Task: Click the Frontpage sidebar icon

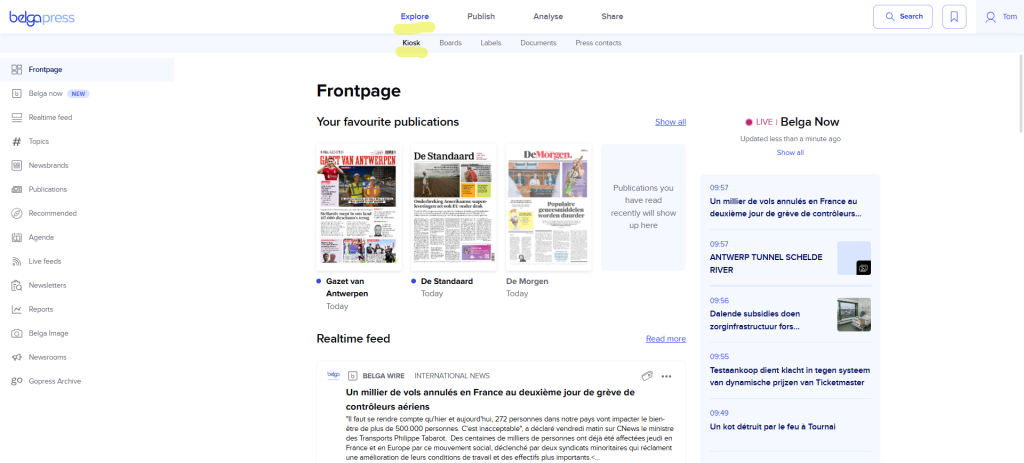Action: tap(17, 69)
